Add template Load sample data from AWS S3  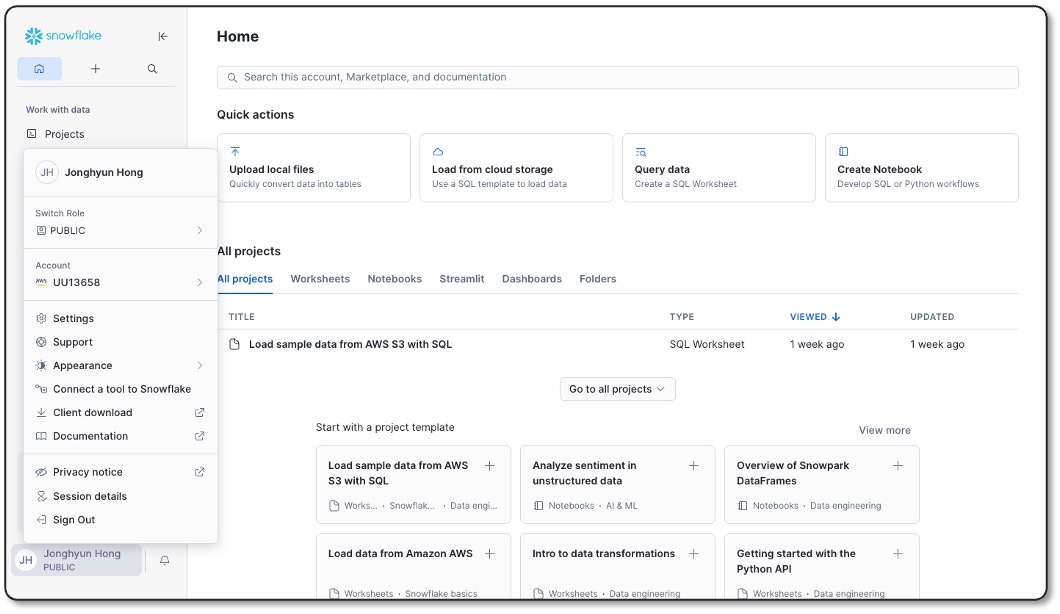[489, 465]
